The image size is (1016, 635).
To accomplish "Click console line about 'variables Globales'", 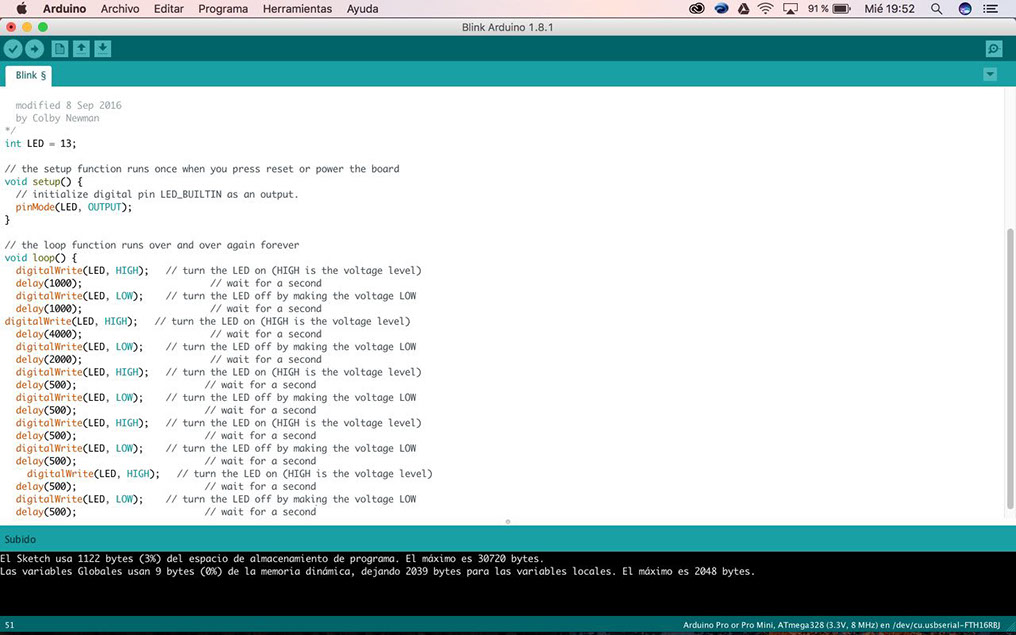I will pos(378,572).
